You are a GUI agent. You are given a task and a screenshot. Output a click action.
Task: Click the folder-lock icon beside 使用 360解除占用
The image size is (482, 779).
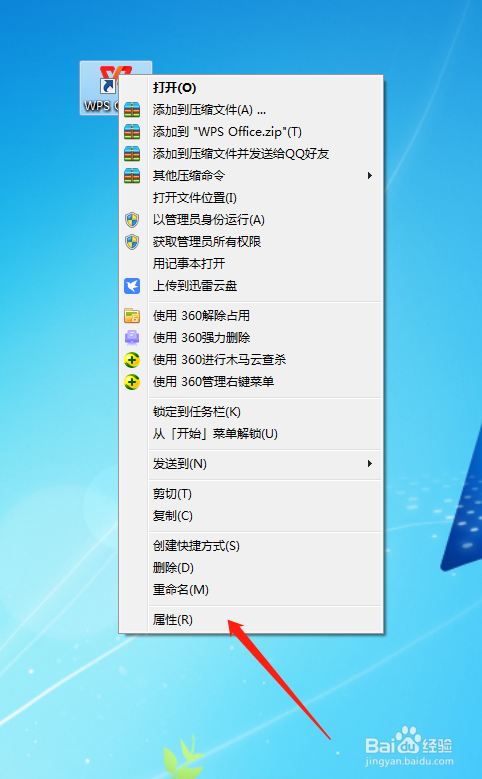(132, 316)
